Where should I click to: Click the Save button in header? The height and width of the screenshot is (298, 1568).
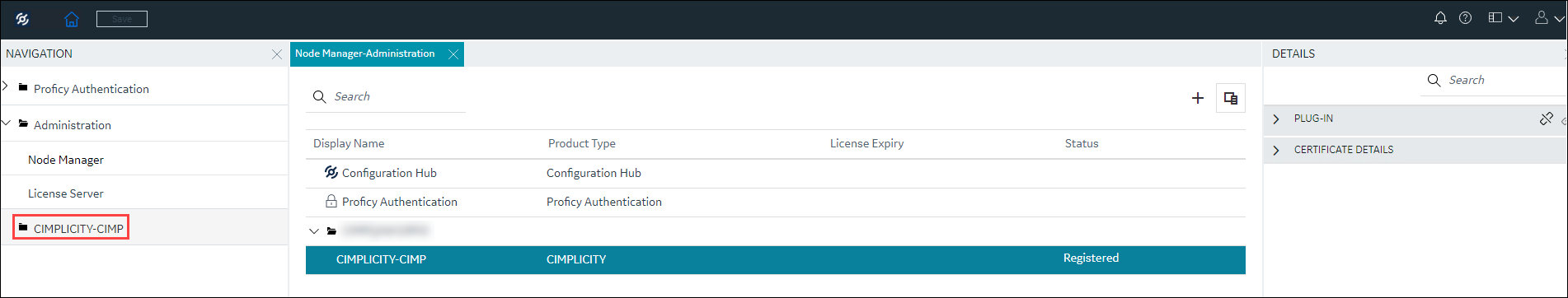(x=122, y=19)
